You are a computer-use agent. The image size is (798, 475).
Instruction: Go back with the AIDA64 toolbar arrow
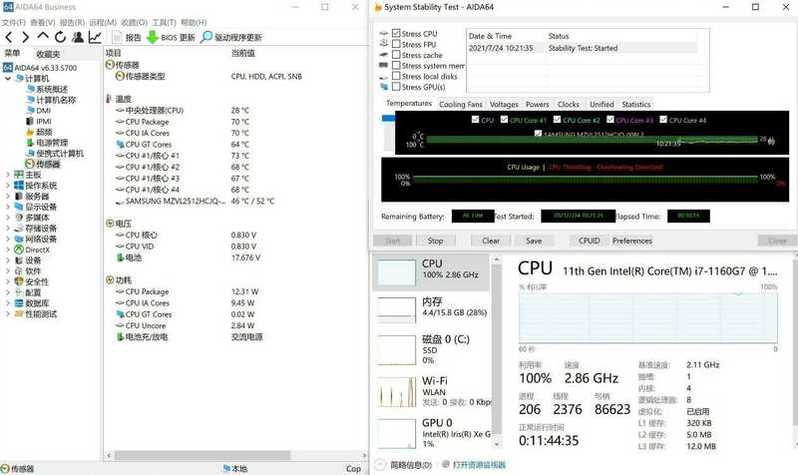click(9, 37)
